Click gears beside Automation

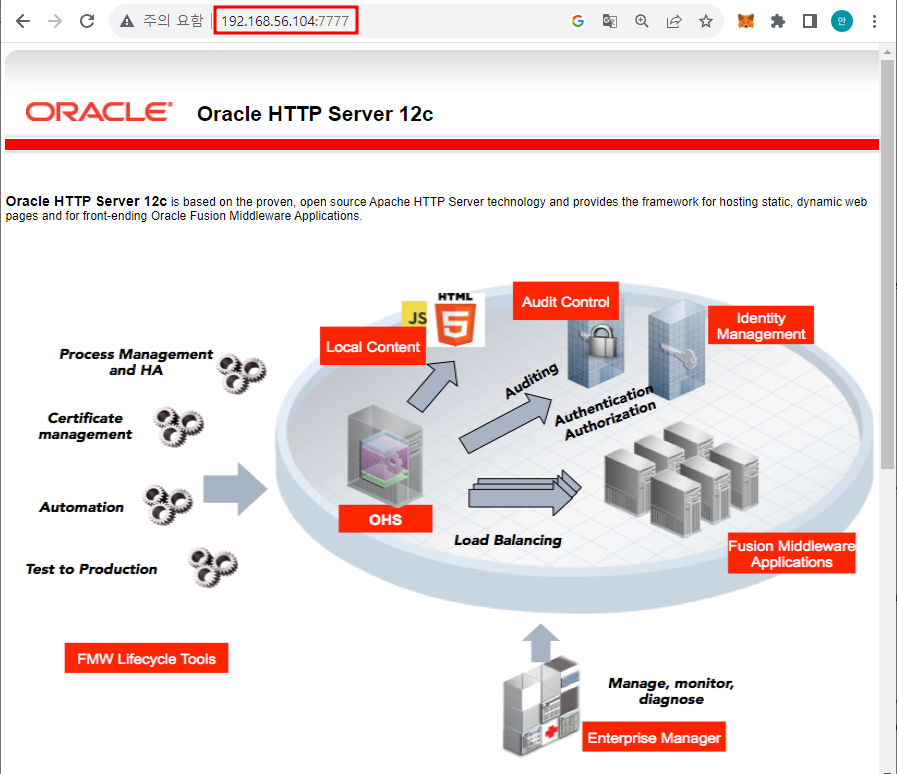(x=167, y=505)
